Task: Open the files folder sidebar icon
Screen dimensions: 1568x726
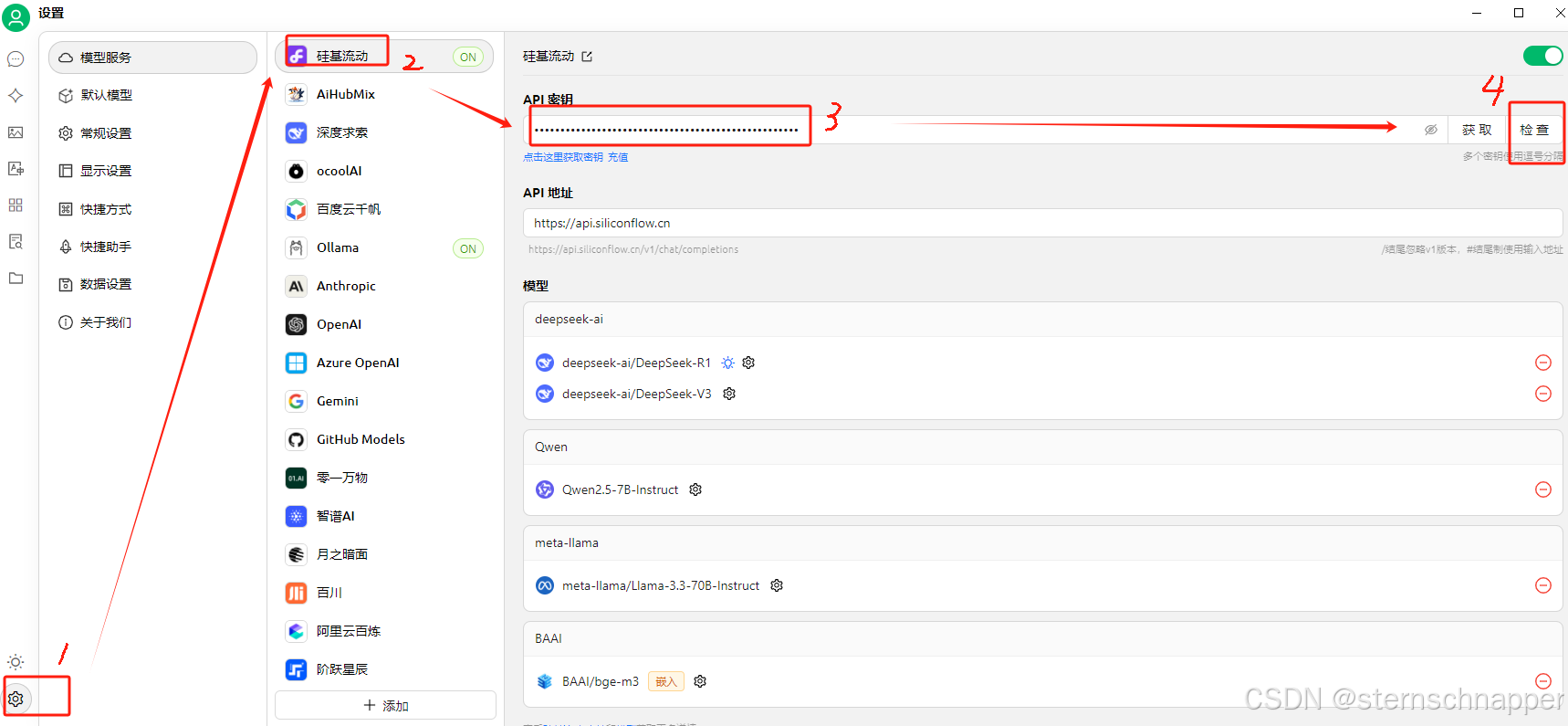Action: click(16, 279)
